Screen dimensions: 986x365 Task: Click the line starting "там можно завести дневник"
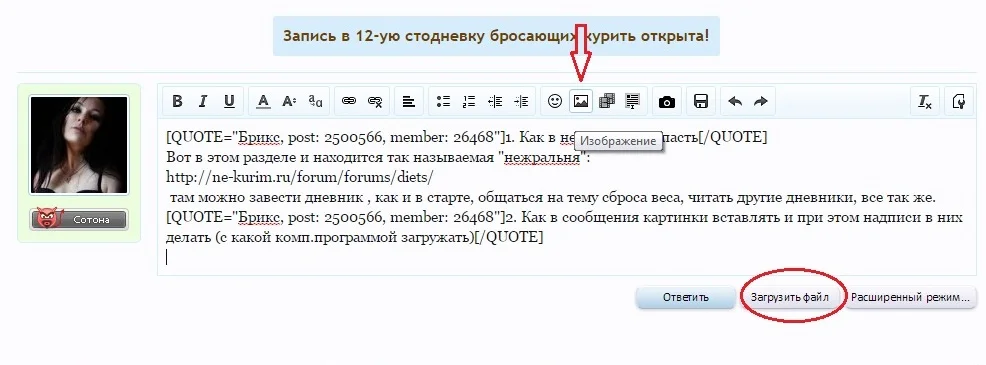click(x=553, y=198)
